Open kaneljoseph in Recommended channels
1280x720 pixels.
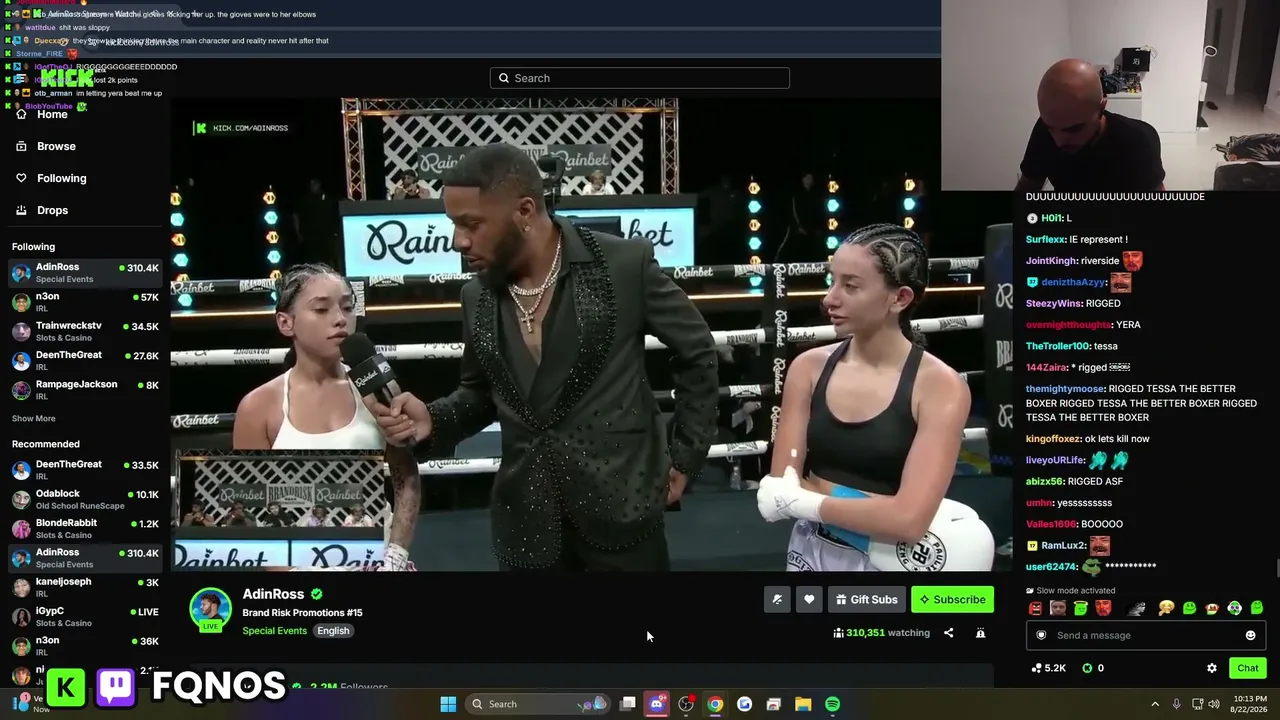click(85, 587)
